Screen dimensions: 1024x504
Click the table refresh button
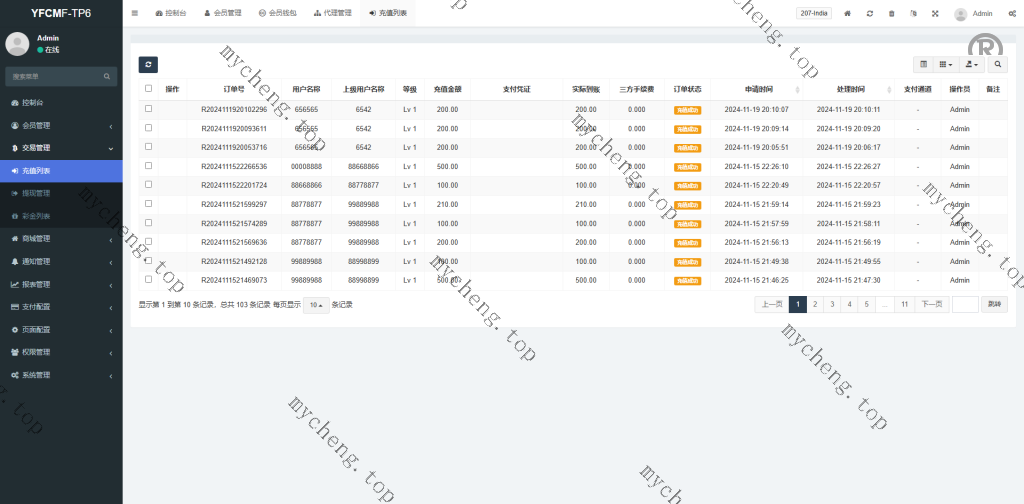[x=148, y=64]
